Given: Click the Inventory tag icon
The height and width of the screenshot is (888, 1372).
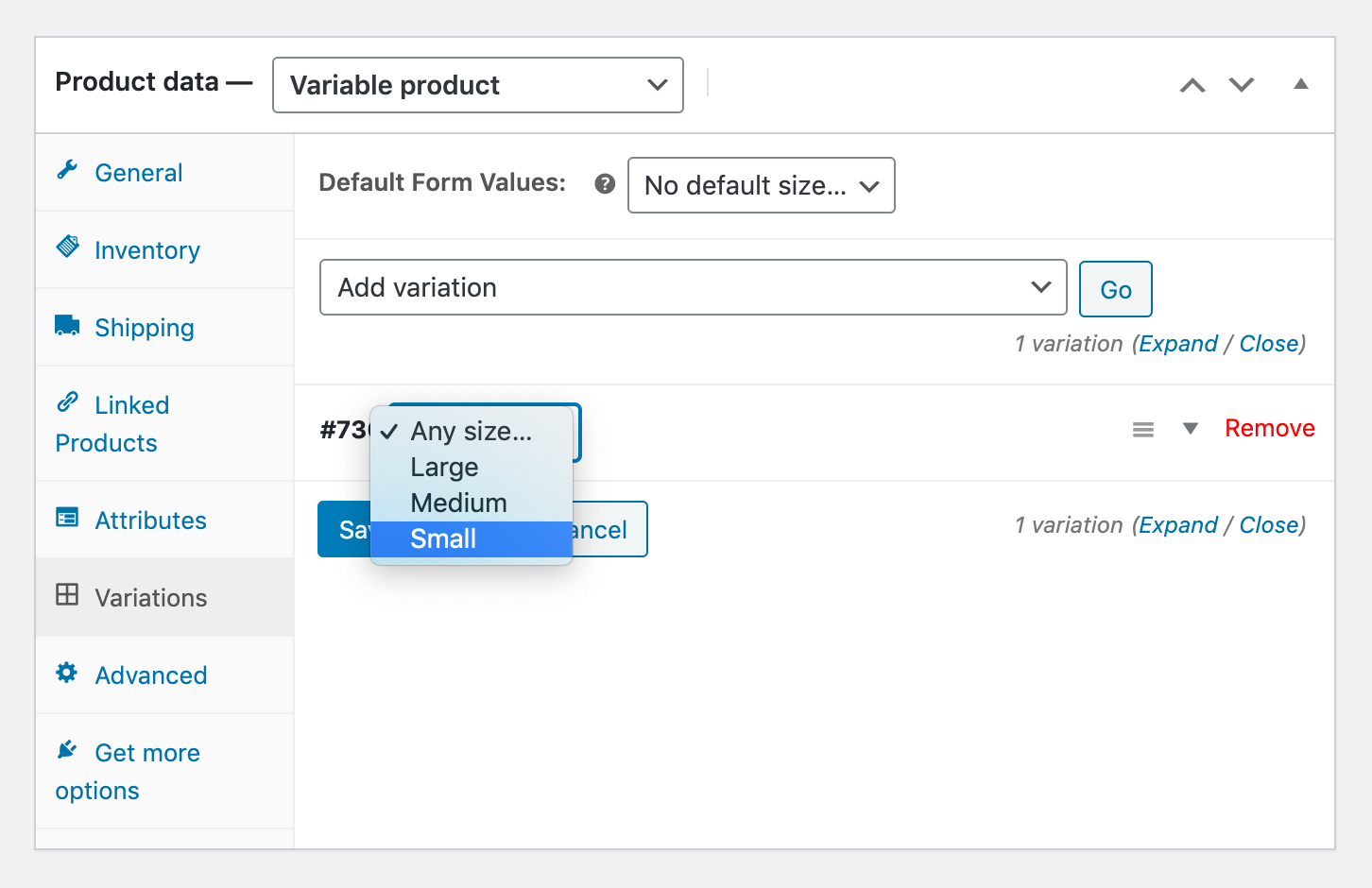Looking at the screenshot, I should point(68,247).
